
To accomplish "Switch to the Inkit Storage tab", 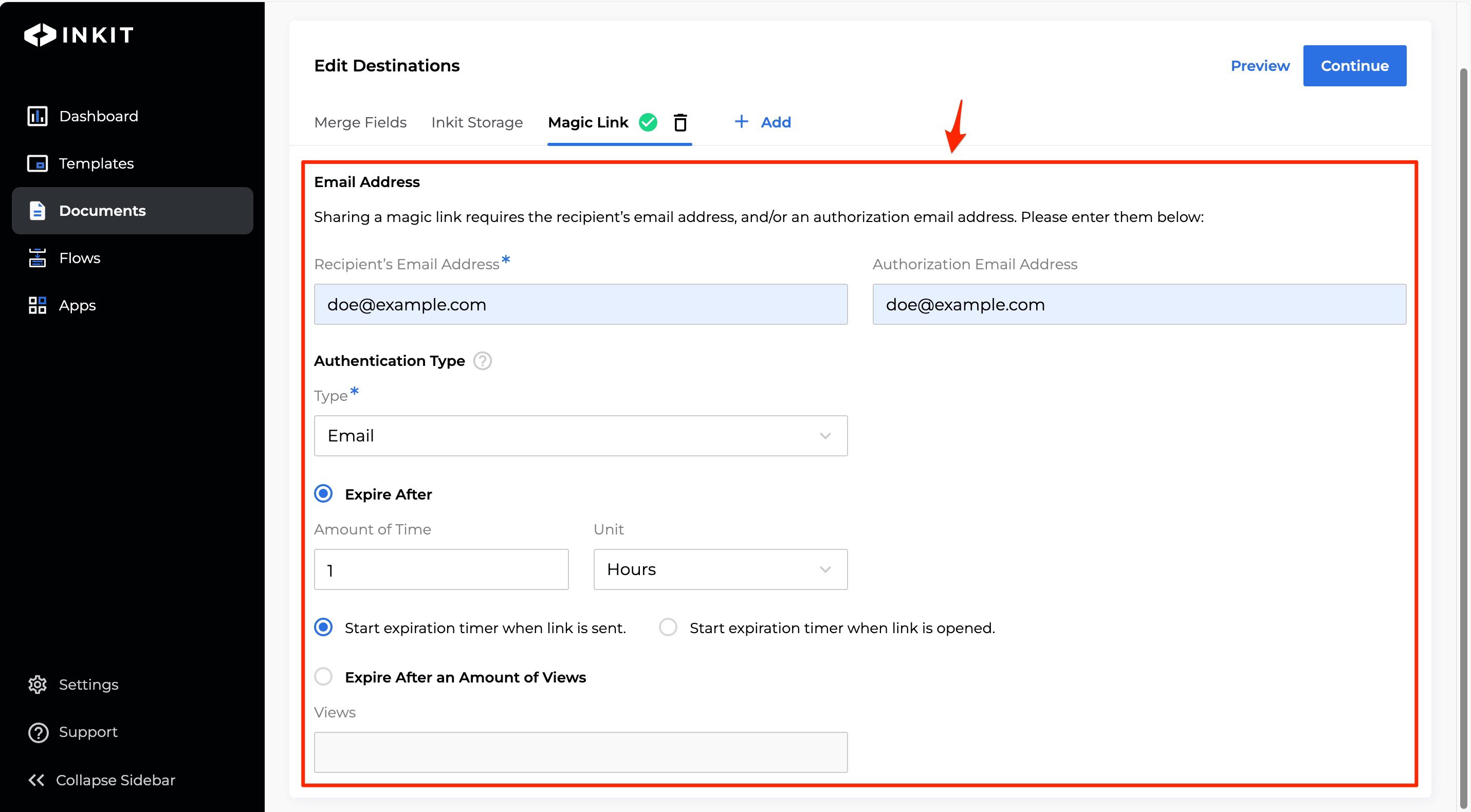I will (x=477, y=122).
